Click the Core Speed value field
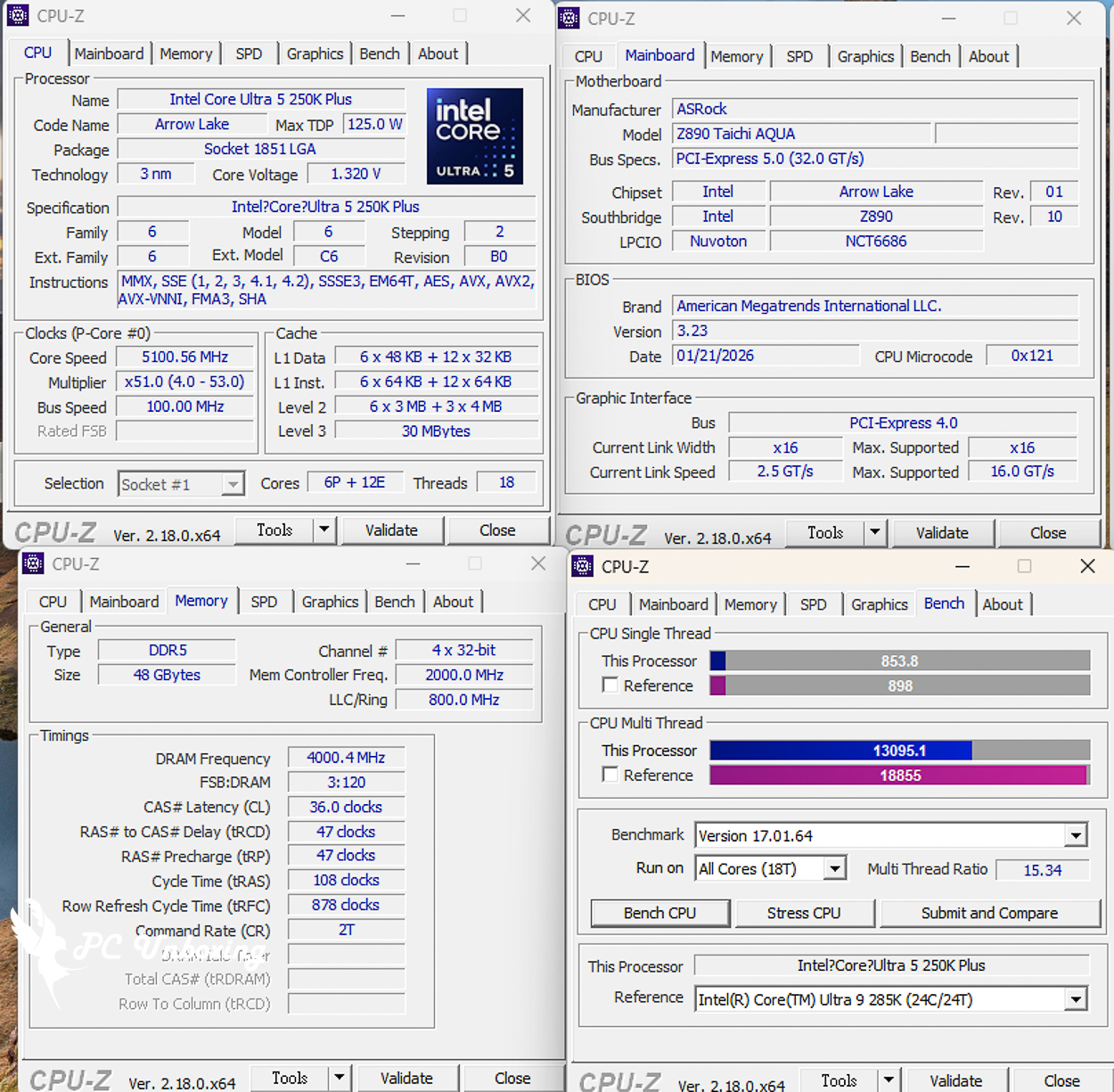1114x1092 pixels. [185, 357]
